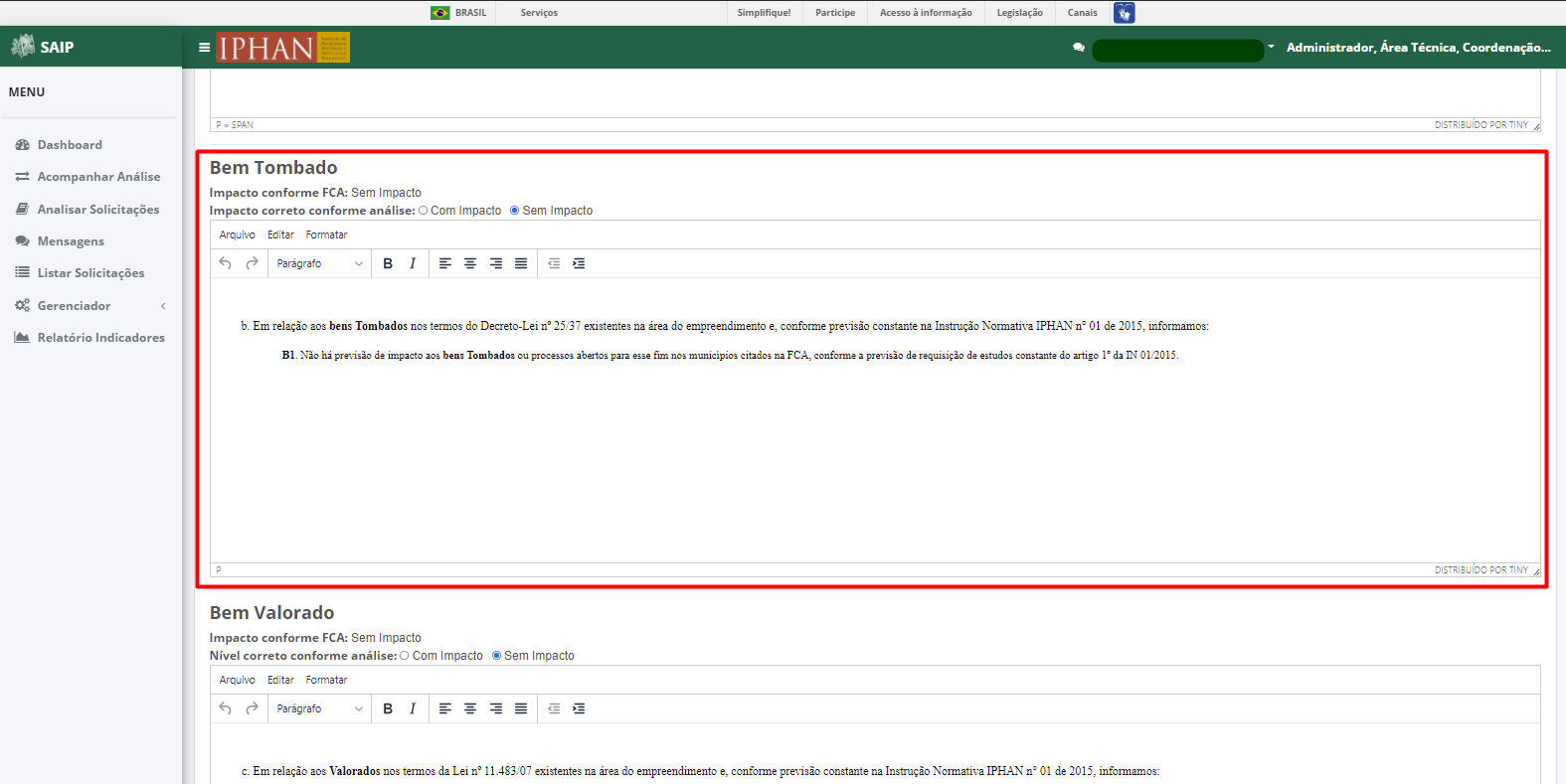Click the Brazil flag icon
Viewport: 1566px width, 784px height.
439,13
